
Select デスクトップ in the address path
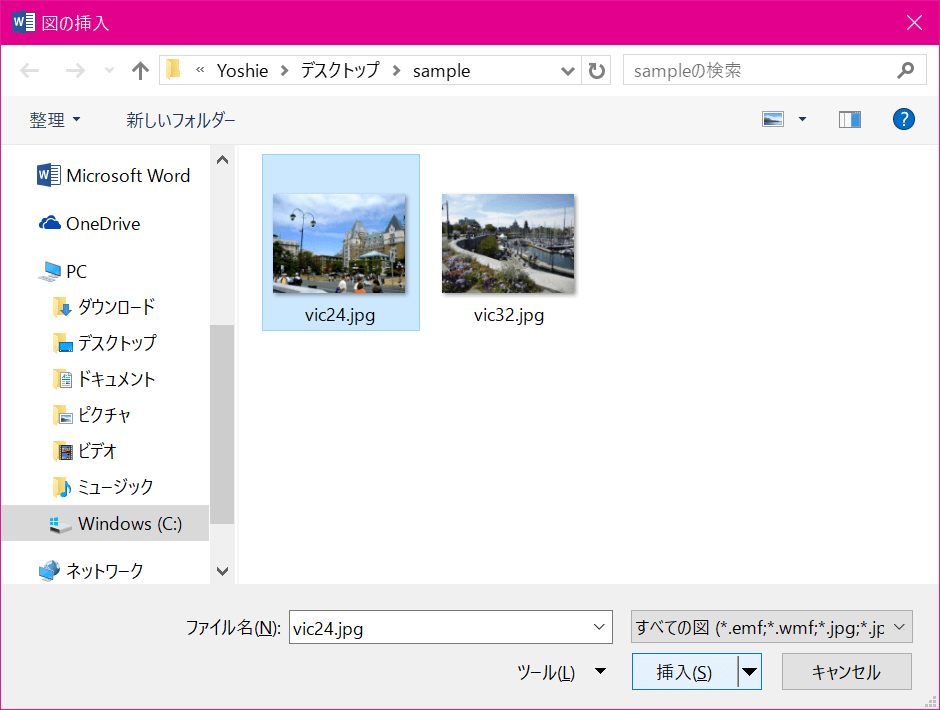(x=340, y=71)
